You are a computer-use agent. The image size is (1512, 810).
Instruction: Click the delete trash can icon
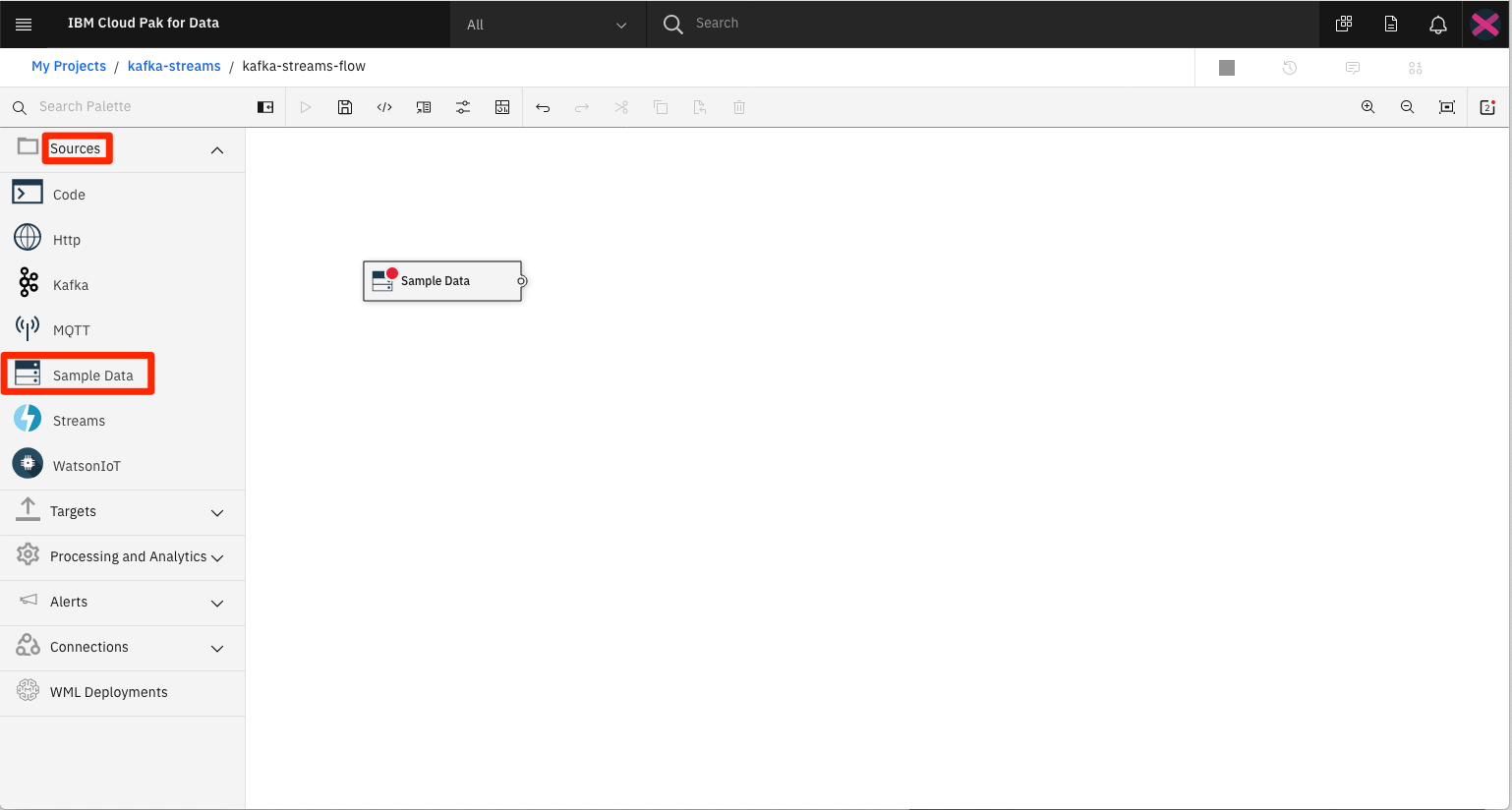tap(739, 107)
